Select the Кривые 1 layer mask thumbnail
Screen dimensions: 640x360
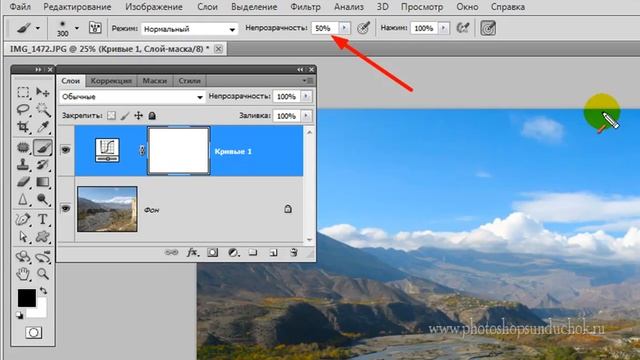[178, 151]
